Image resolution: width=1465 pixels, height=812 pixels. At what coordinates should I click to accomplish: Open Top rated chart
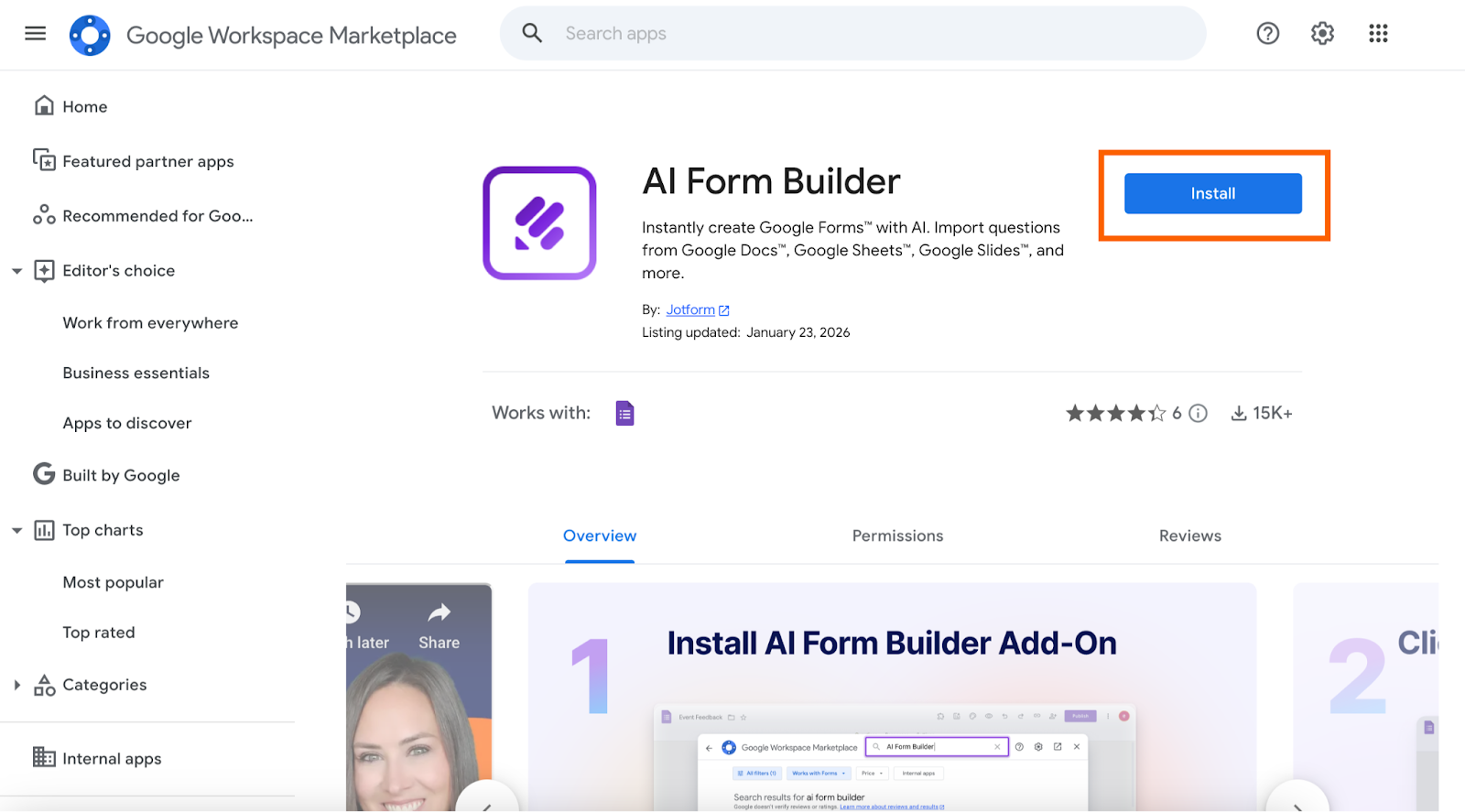99,633
